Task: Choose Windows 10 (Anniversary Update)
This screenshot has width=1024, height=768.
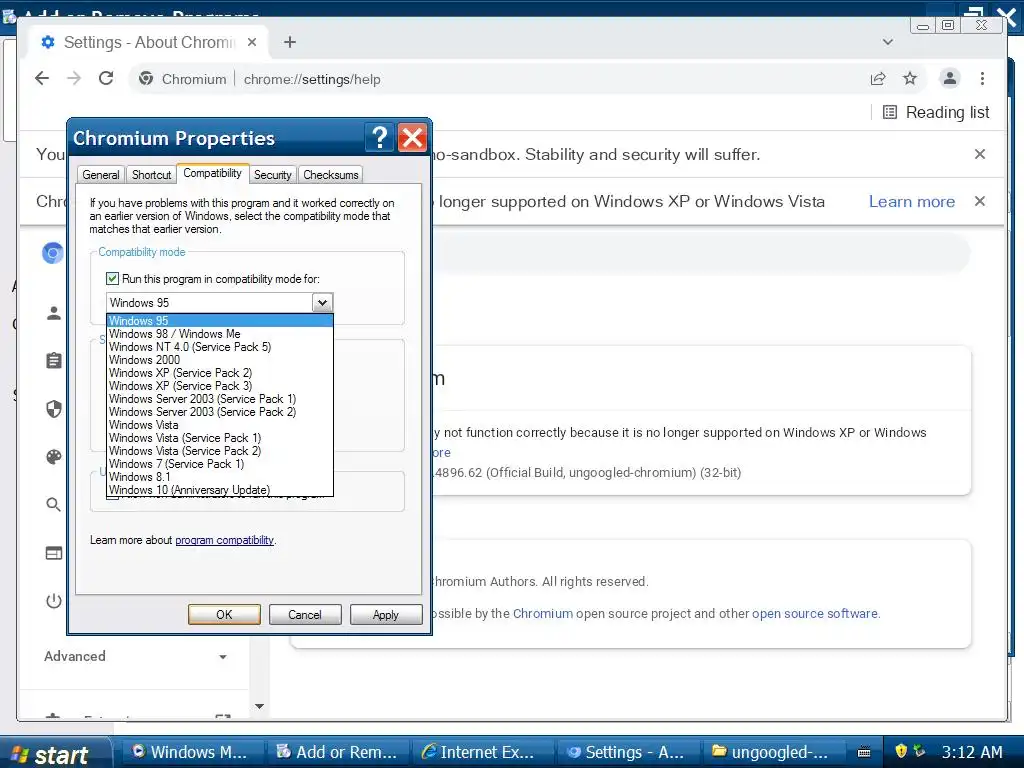Action: (219, 490)
